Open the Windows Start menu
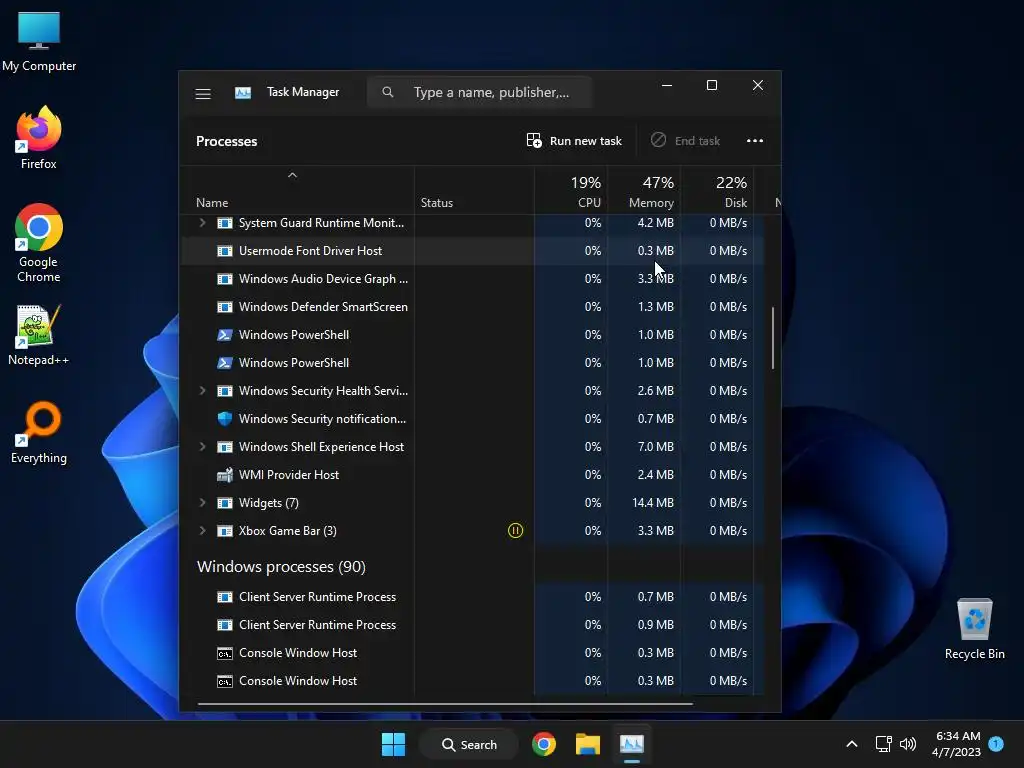 [x=393, y=744]
